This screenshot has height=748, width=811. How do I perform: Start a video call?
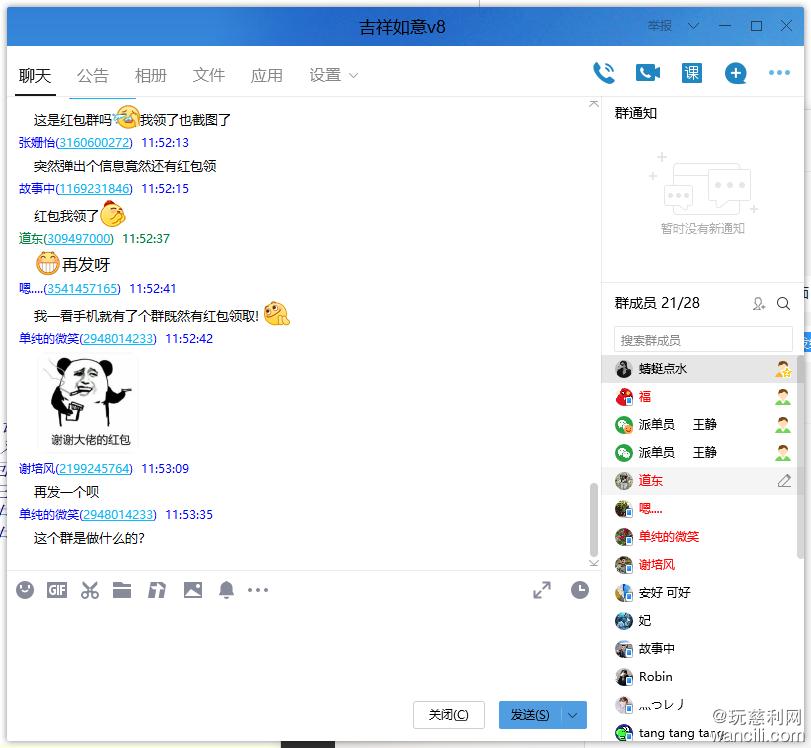coord(646,72)
